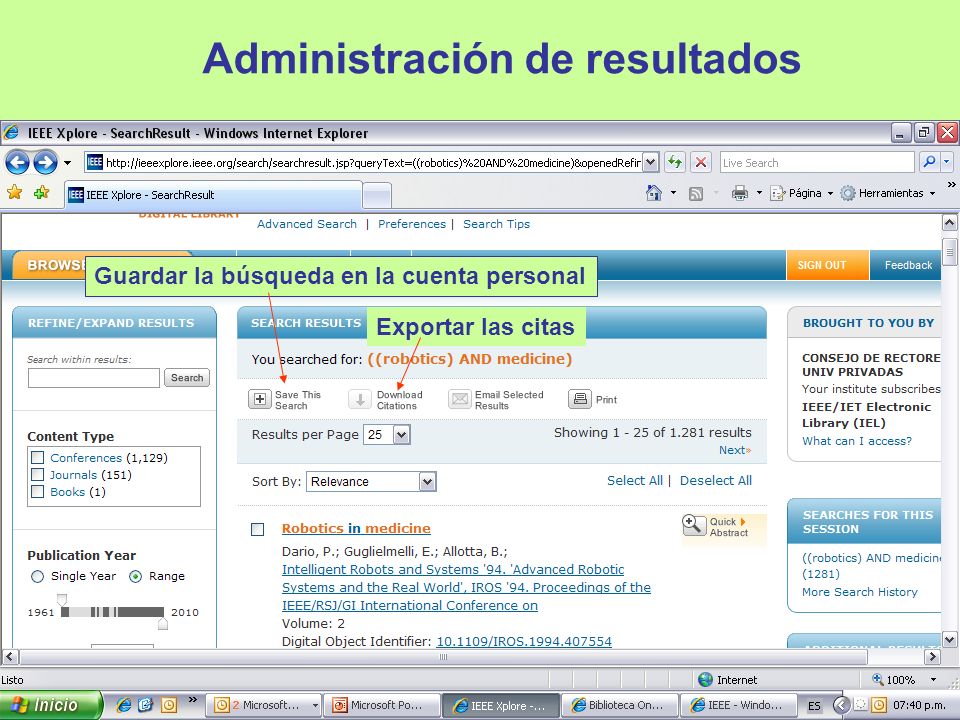This screenshot has width=960, height=720.
Task: Switch to the IEEE - Windows taskbar button
Action: 739,705
